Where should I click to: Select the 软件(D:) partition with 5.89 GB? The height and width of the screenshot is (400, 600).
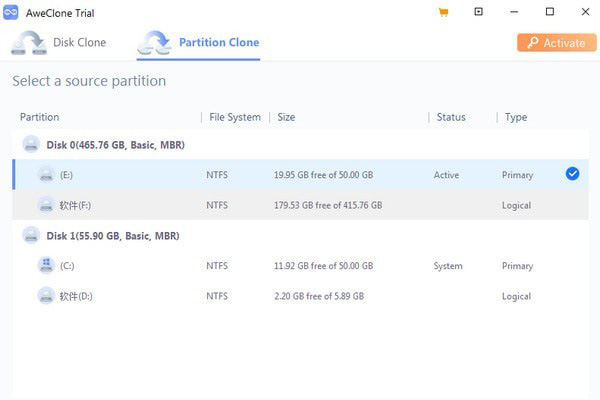300,296
